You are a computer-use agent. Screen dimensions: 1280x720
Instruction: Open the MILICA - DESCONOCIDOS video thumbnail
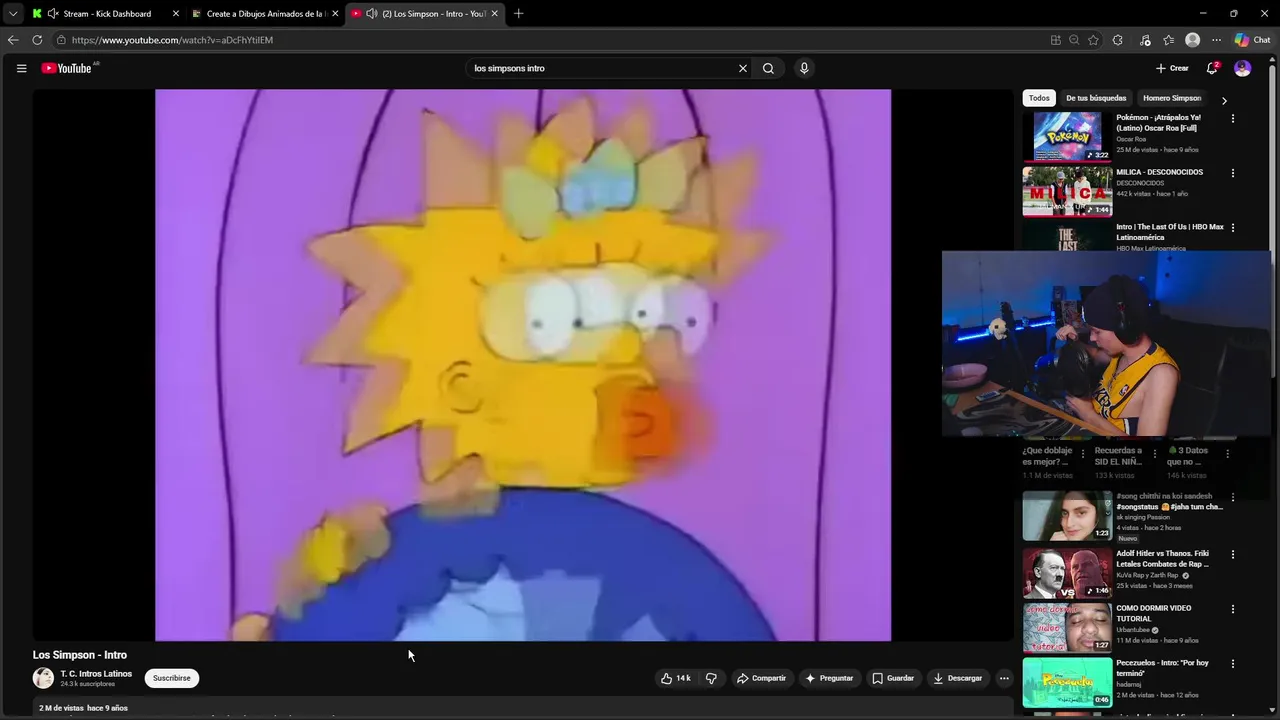coord(1067,191)
